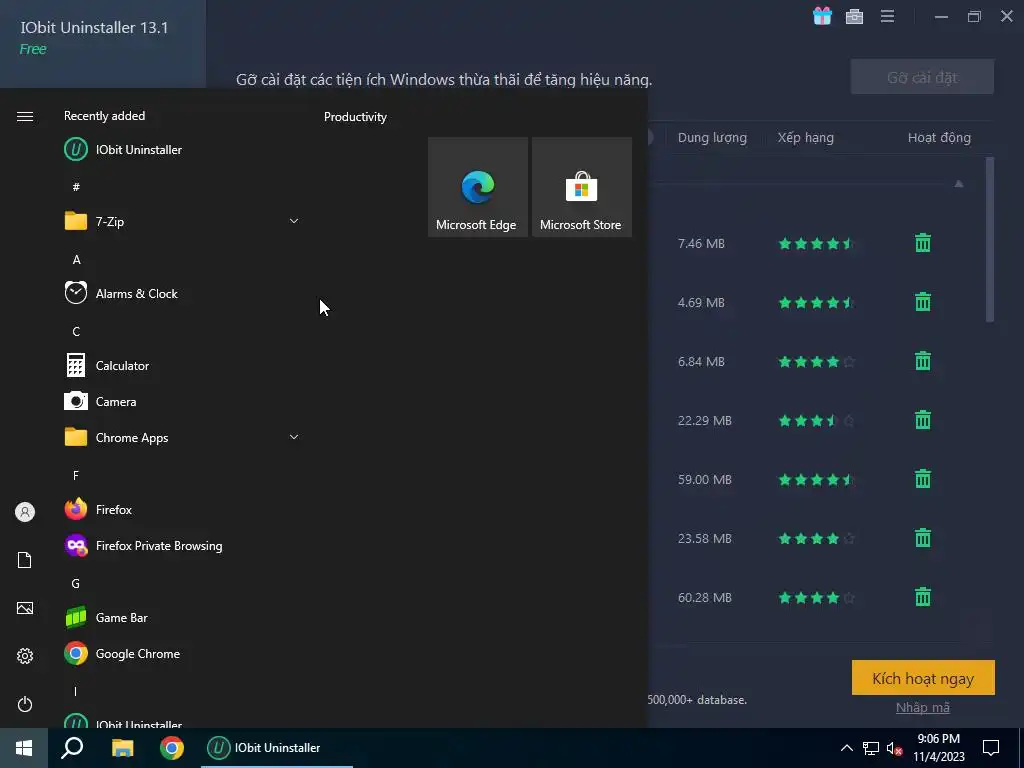Click the five-star rating of 7.46 MB item
Image resolution: width=1024 pixels, height=768 pixels.
coord(816,244)
